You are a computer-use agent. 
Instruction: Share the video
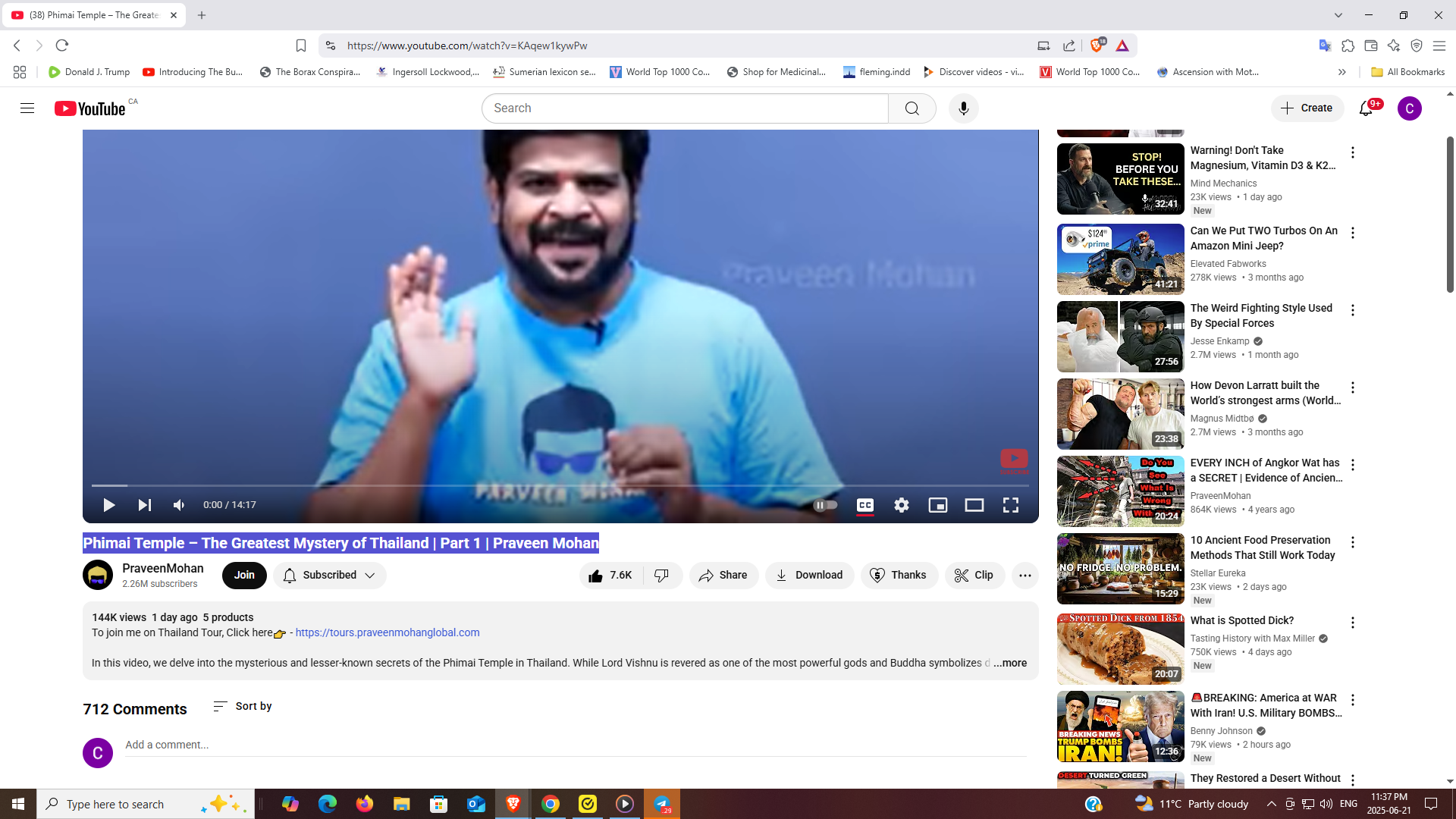723,576
